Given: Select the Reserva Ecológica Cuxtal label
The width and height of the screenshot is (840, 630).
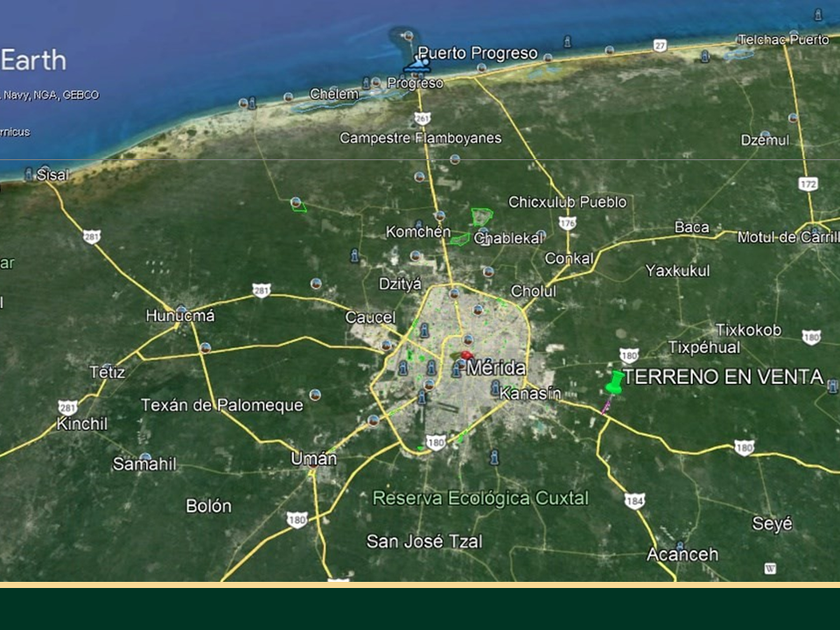Looking at the screenshot, I should click(481, 498).
